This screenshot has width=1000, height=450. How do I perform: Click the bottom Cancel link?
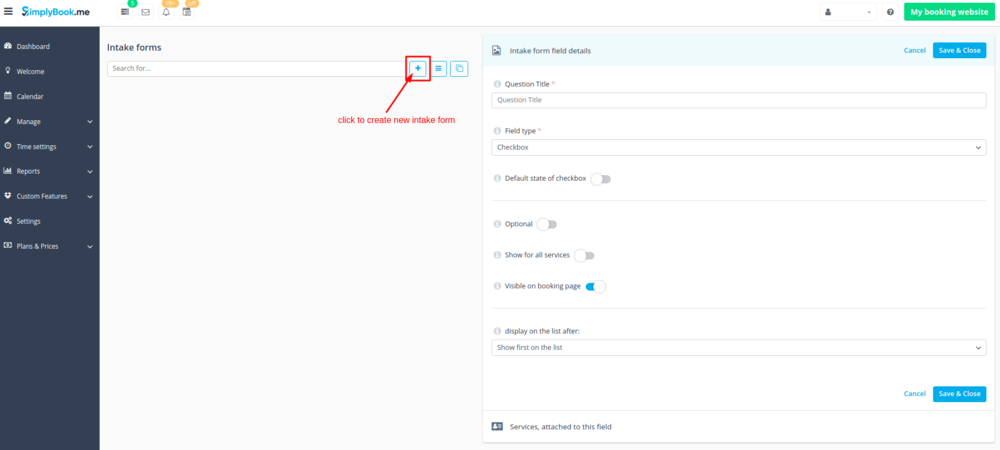914,394
